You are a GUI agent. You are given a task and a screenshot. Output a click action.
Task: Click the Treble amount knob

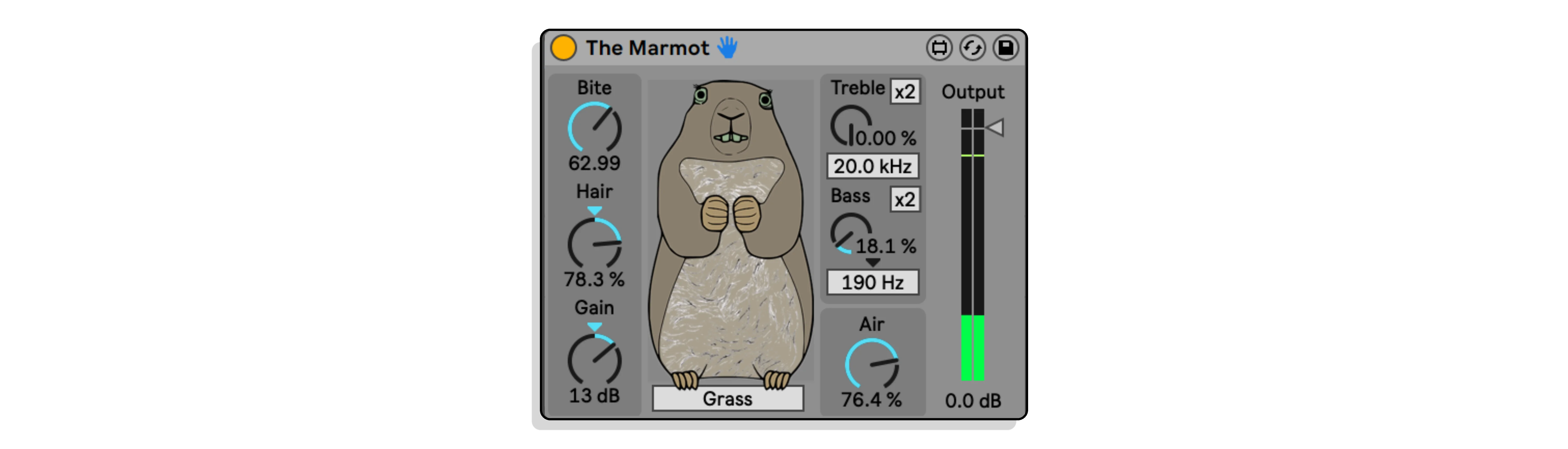click(850, 126)
